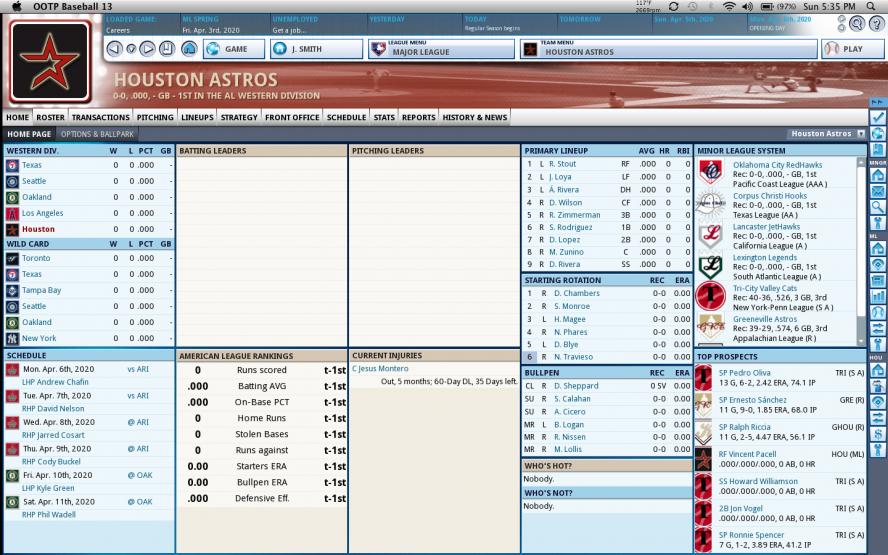888x555 pixels.
Task: Click the Los Angeles Angels logo in standings
Action: point(12,214)
